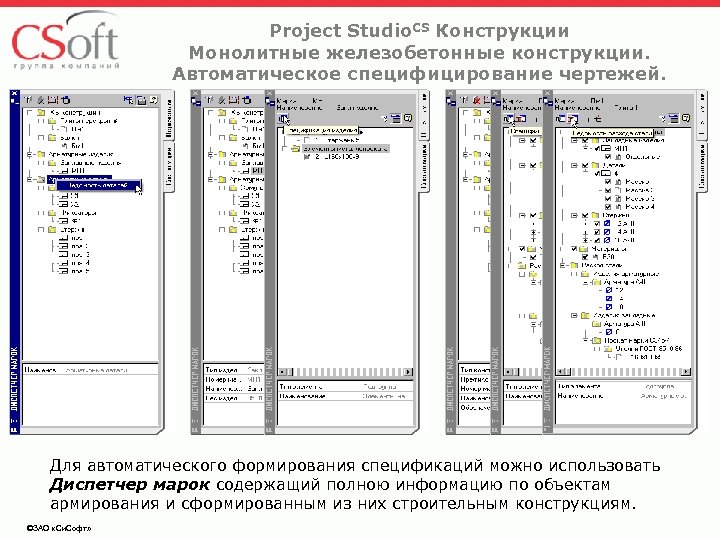
Task: Expand the Балки folder in the left panel tree
Action: click(41, 137)
